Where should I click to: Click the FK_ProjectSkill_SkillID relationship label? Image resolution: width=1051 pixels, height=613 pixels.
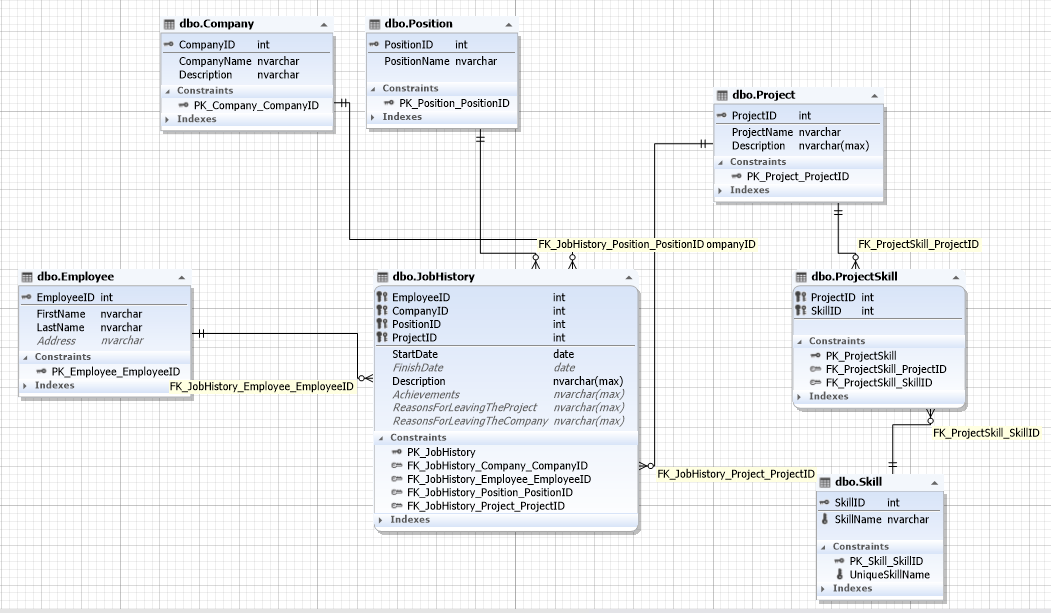pos(986,433)
